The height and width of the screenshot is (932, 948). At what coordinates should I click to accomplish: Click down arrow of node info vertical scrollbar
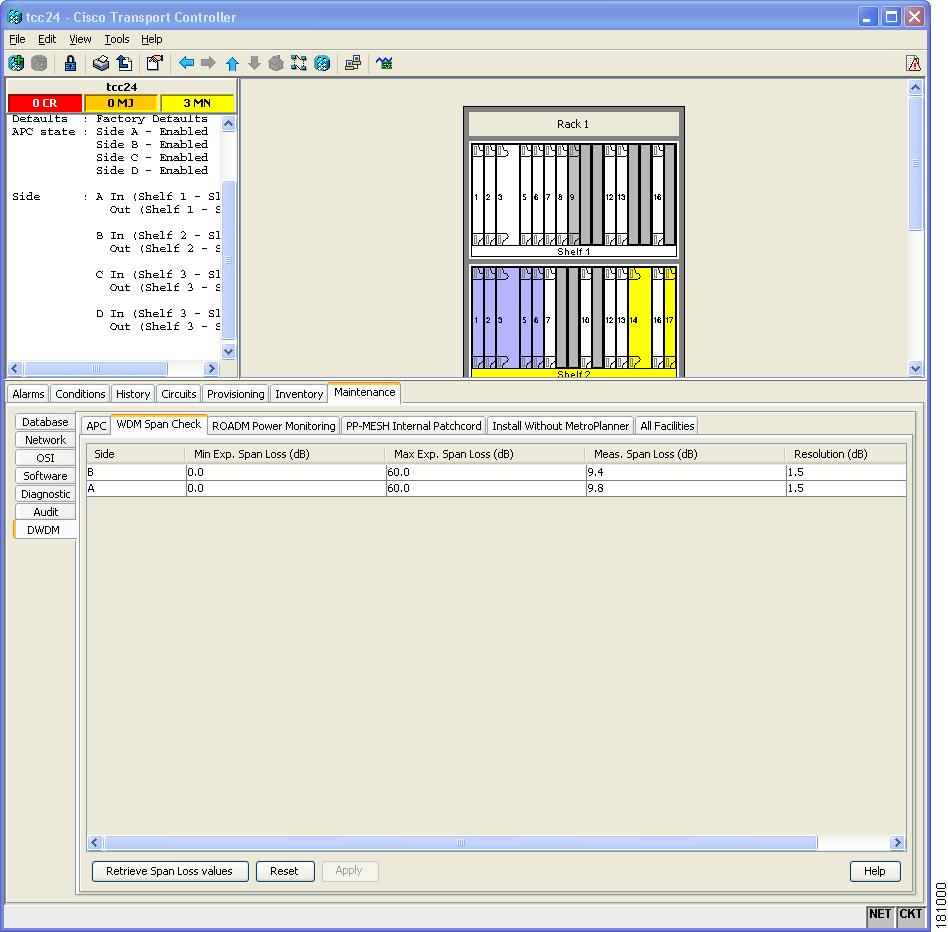click(229, 351)
